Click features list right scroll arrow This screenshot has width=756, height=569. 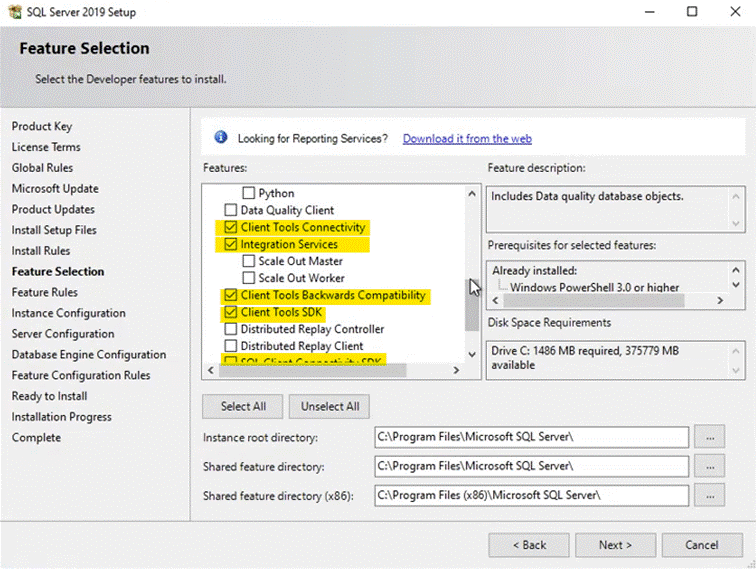[456, 370]
